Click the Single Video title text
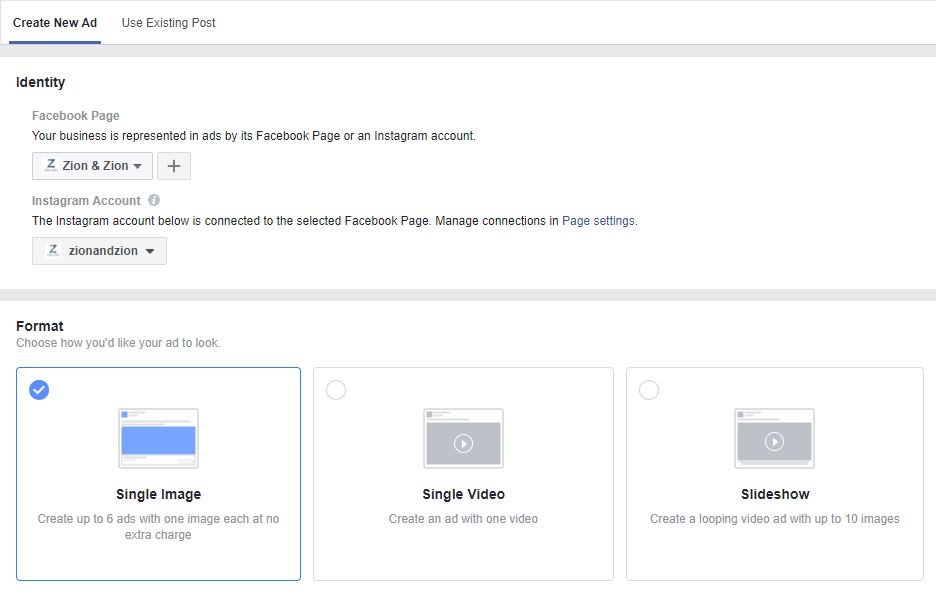The image size is (936, 595). point(463,494)
